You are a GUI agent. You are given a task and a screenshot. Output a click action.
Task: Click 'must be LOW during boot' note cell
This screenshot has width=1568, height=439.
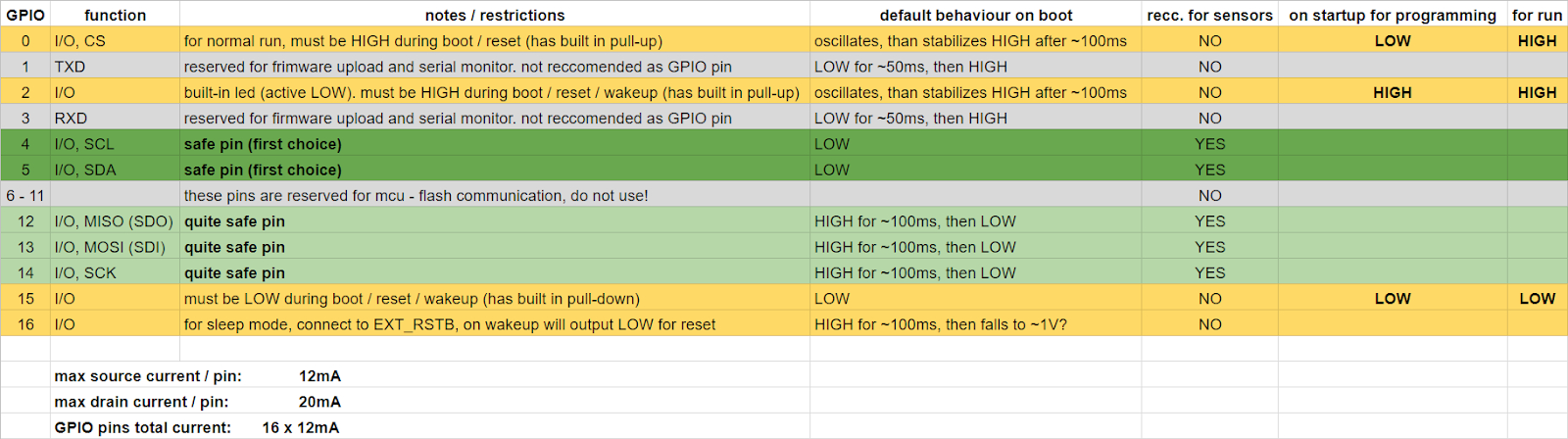pyautogui.click(x=495, y=299)
